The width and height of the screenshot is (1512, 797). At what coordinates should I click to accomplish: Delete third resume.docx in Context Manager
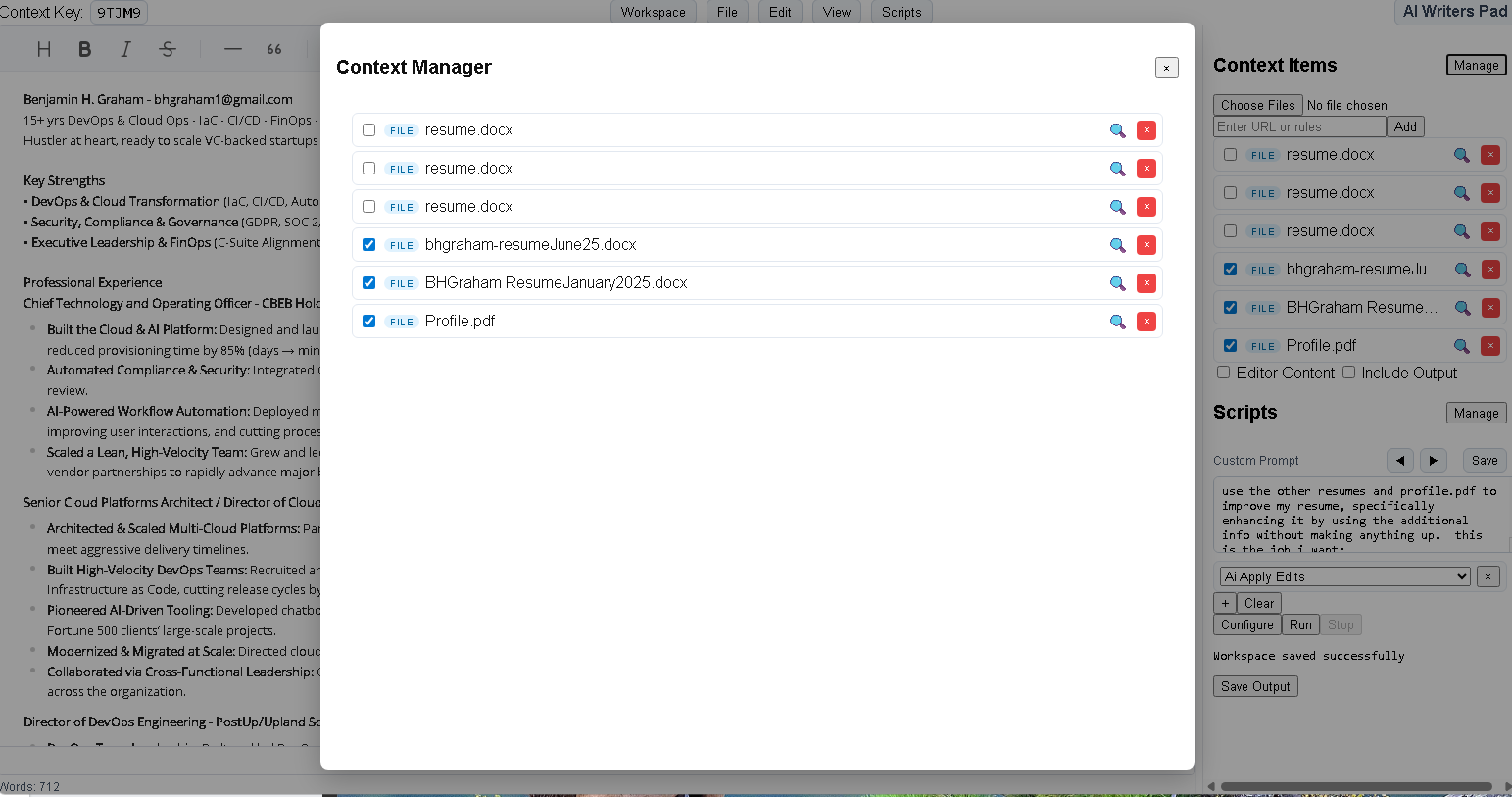pos(1146,207)
